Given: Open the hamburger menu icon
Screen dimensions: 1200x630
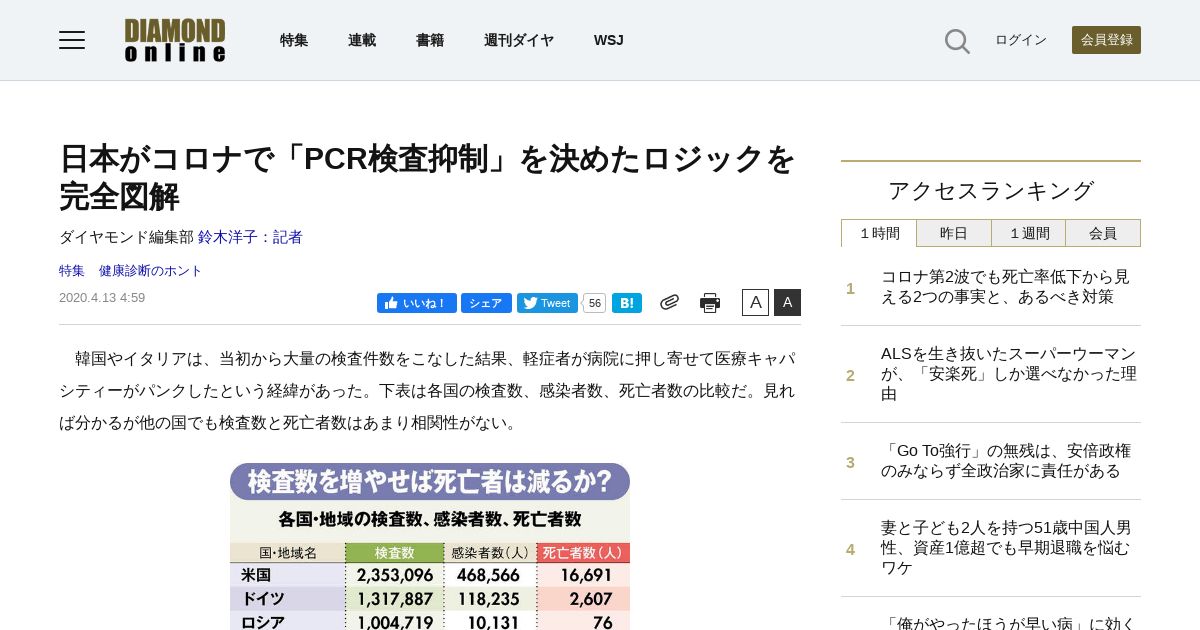Looking at the screenshot, I should pyautogui.click(x=72, y=40).
